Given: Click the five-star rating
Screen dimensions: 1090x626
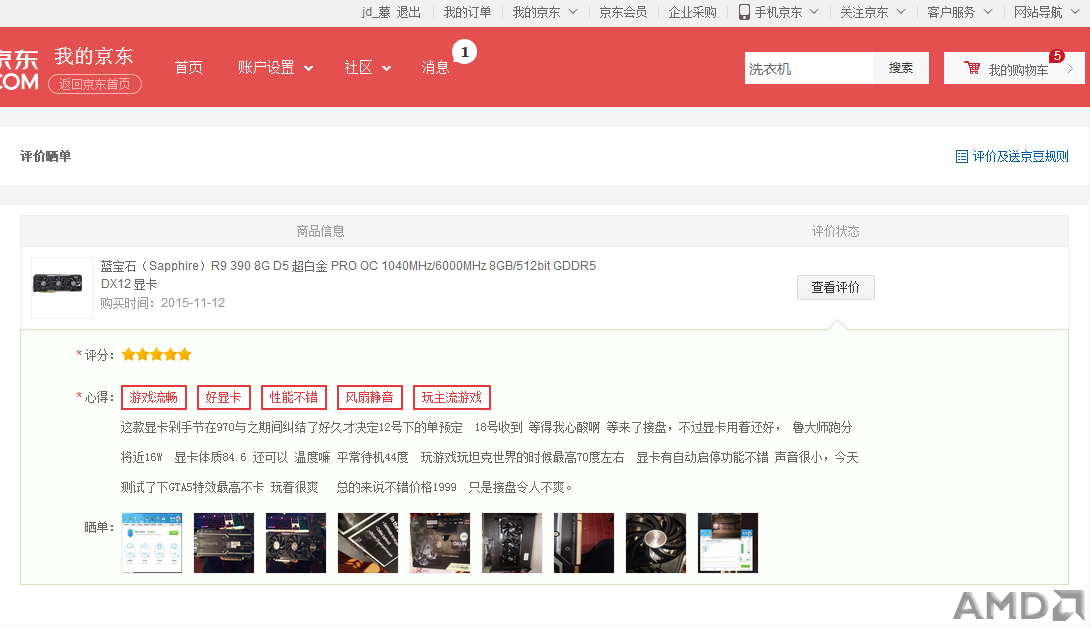Looking at the screenshot, I should pos(156,355).
